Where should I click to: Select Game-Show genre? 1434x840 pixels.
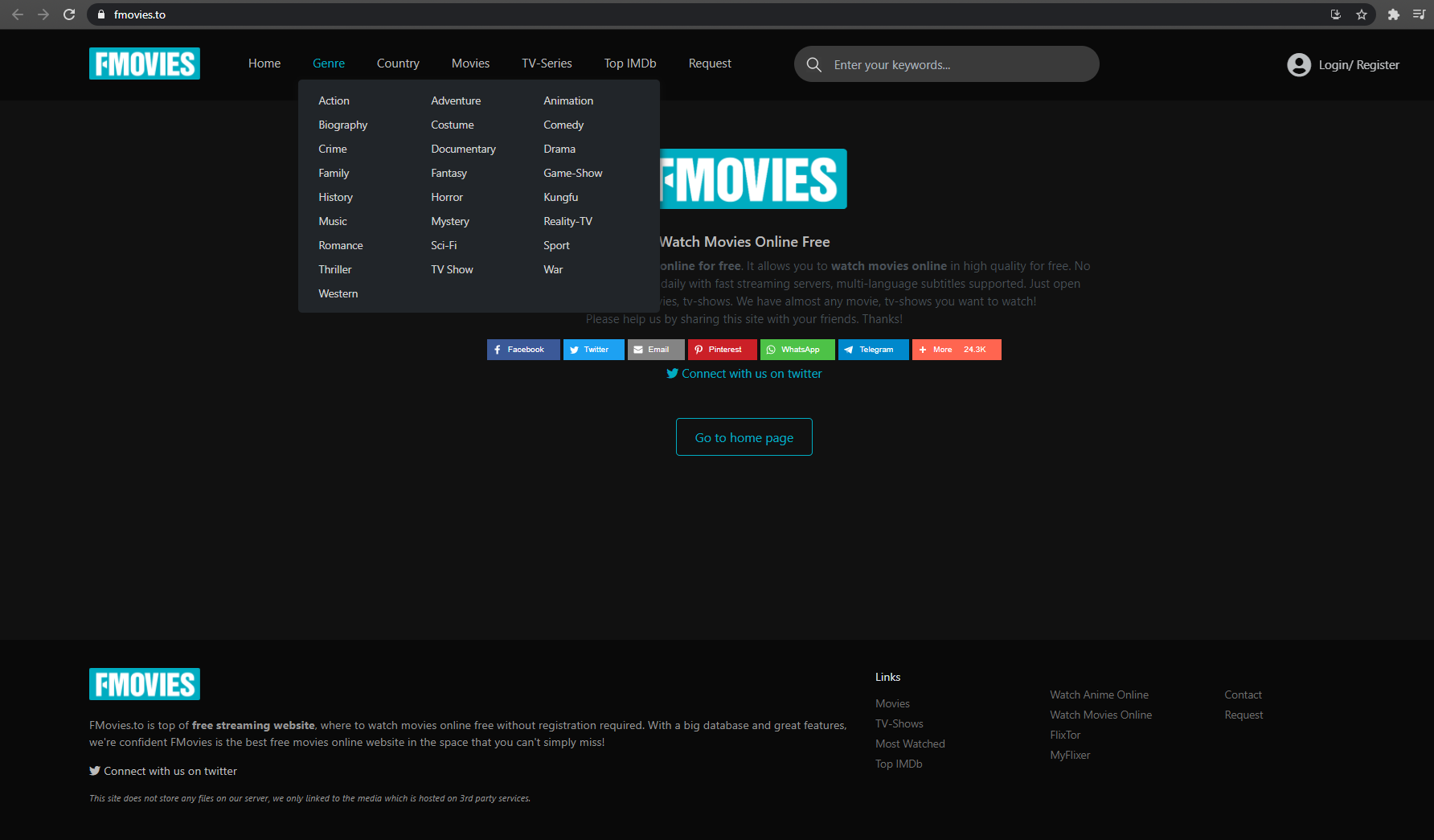click(572, 173)
